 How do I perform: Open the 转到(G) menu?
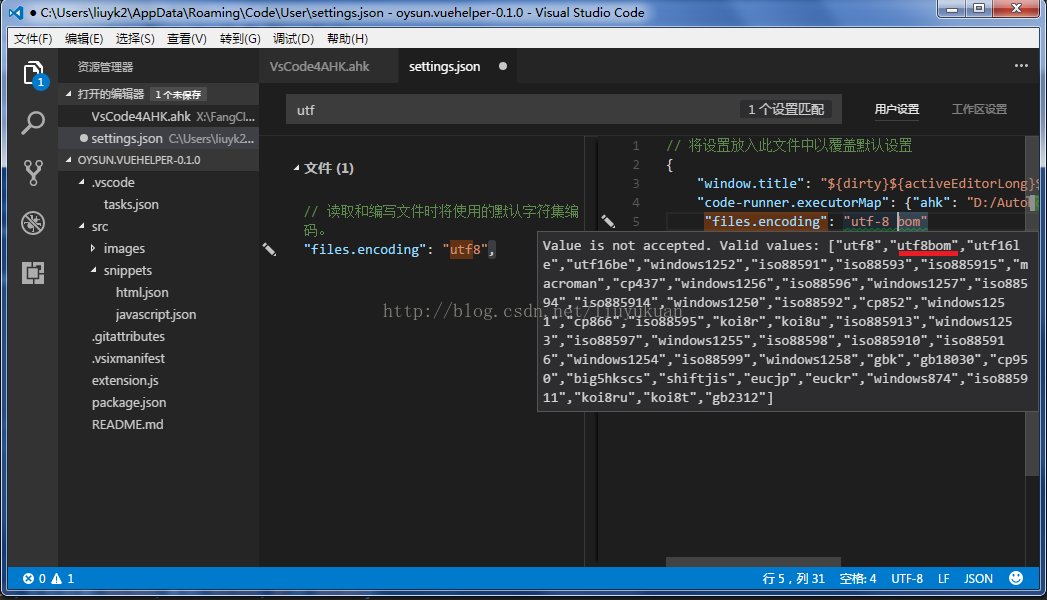240,39
